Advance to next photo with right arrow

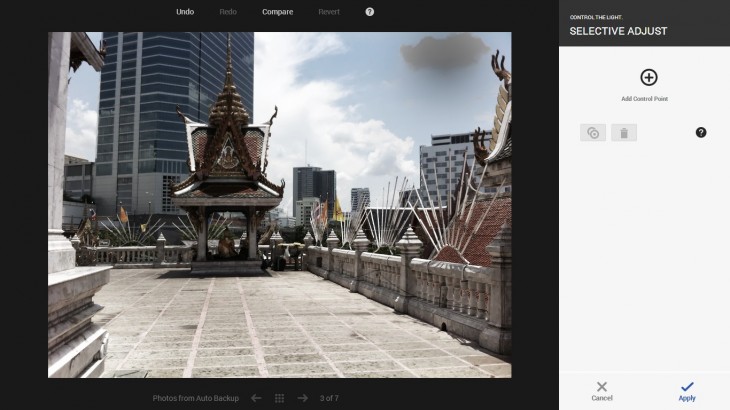(x=302, y=398)
